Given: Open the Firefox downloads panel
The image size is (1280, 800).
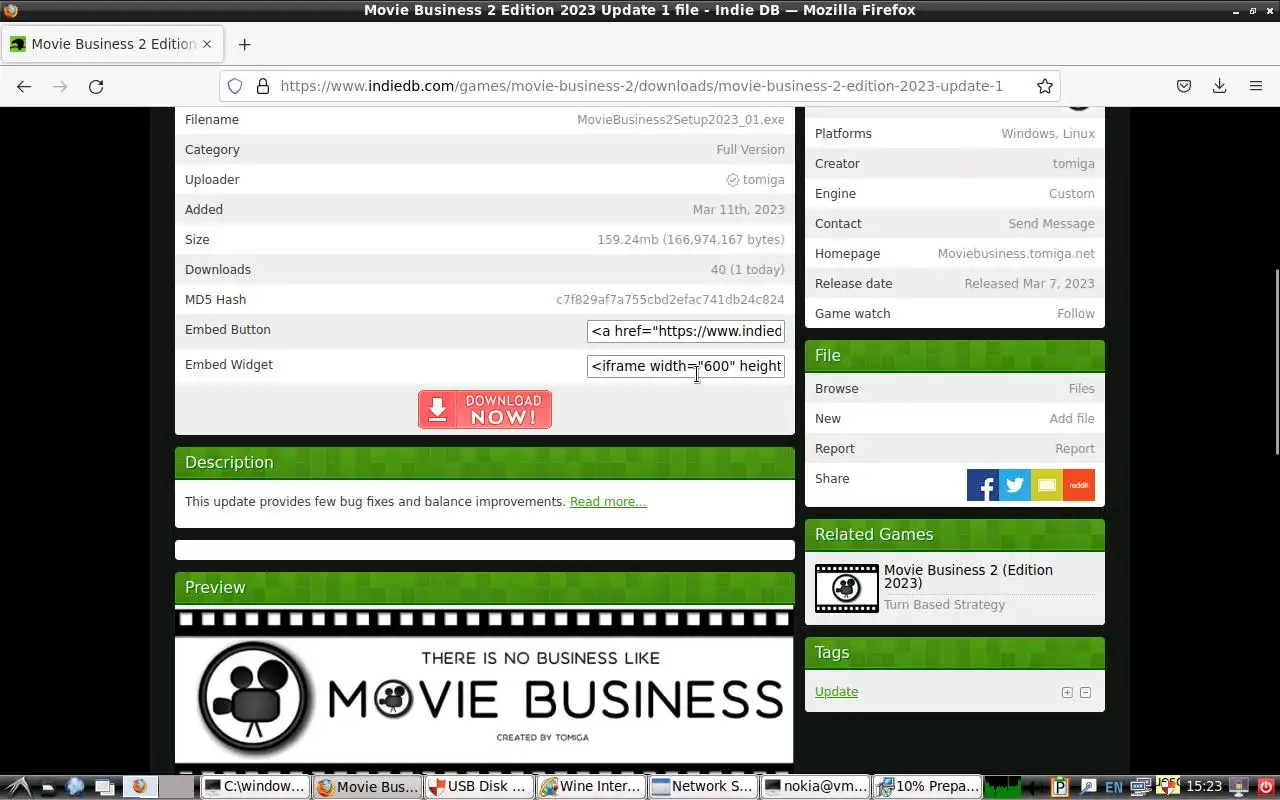Looking at the screenshot, I should (1220, 86).
